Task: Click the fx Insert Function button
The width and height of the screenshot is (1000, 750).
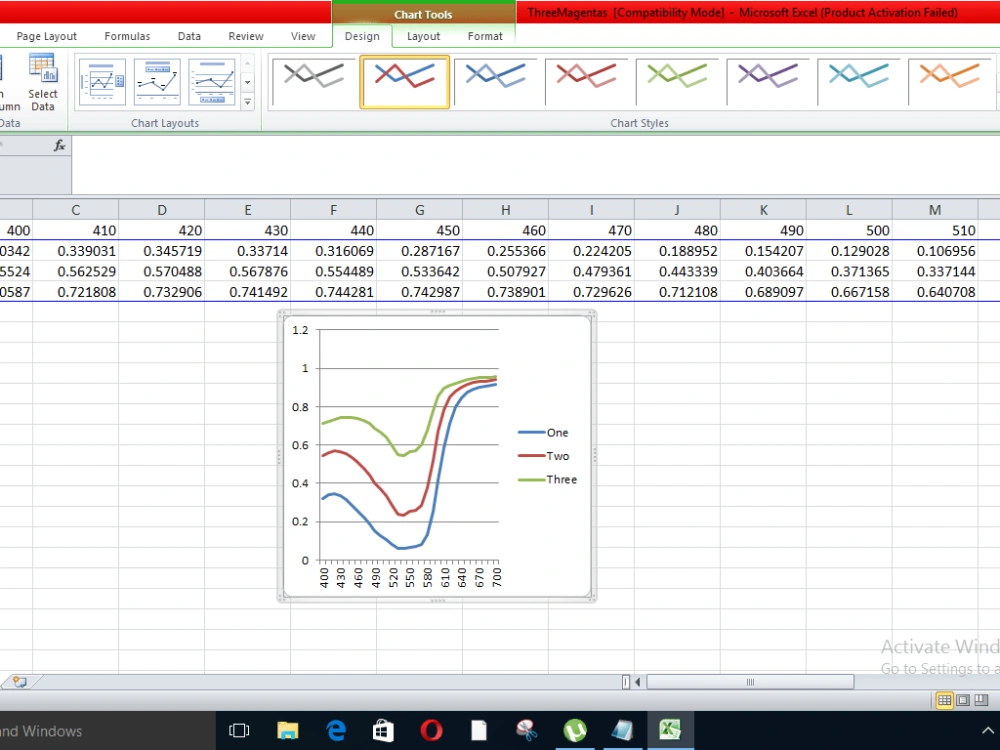Action: point(58,144)
